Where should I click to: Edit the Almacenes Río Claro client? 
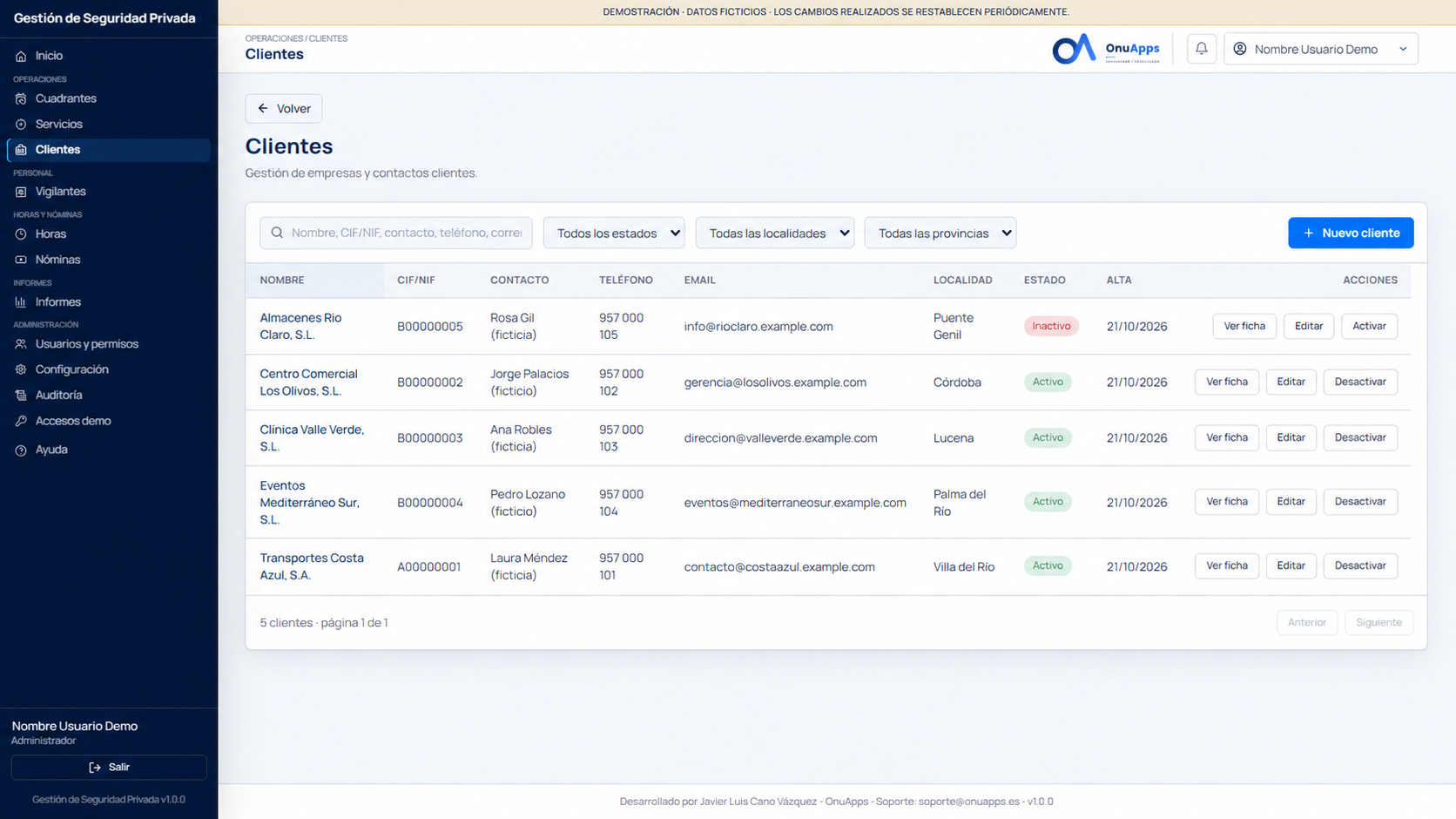tap(1309, 326)
